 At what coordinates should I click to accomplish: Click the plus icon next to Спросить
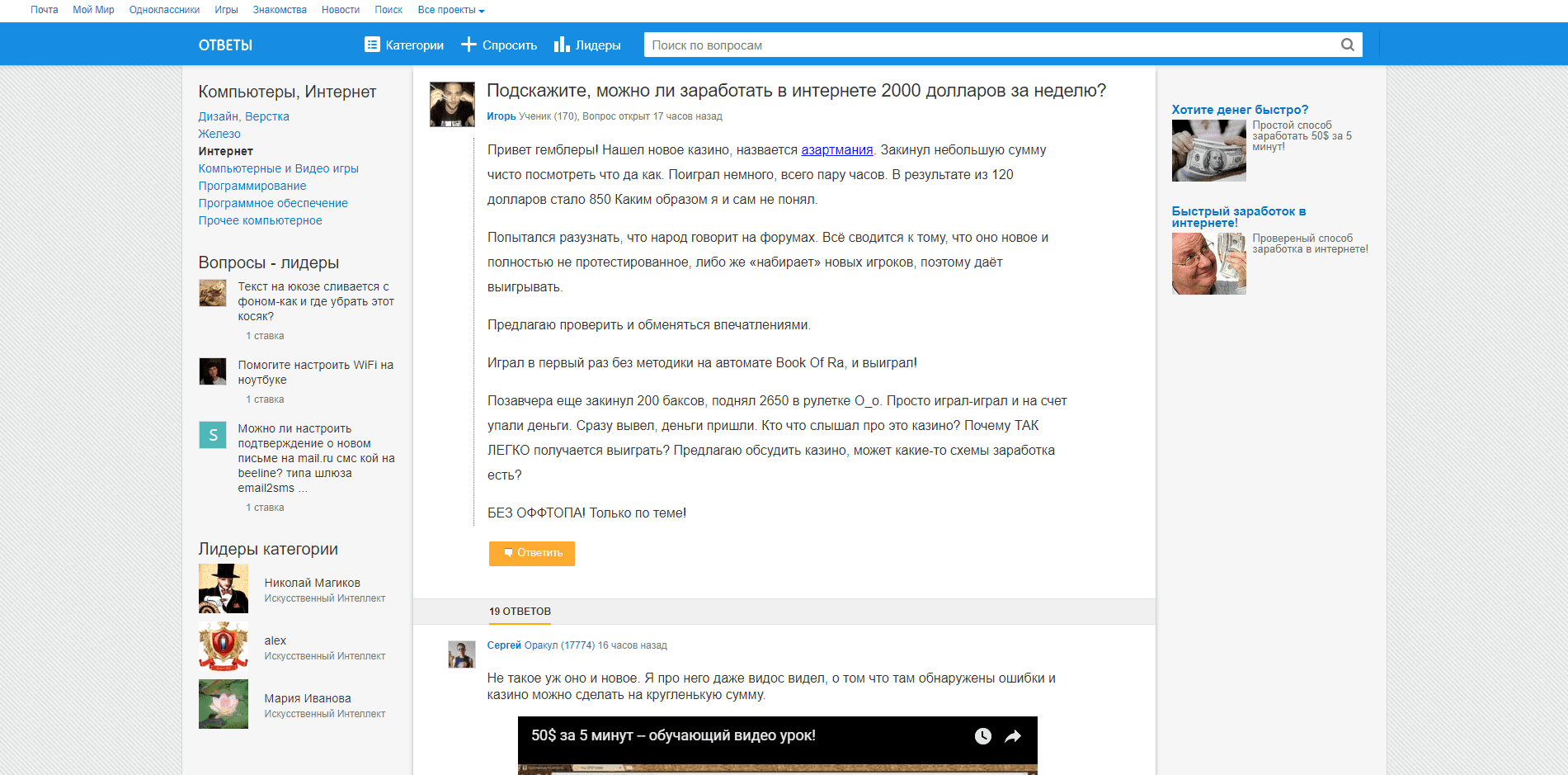point(469,45)
